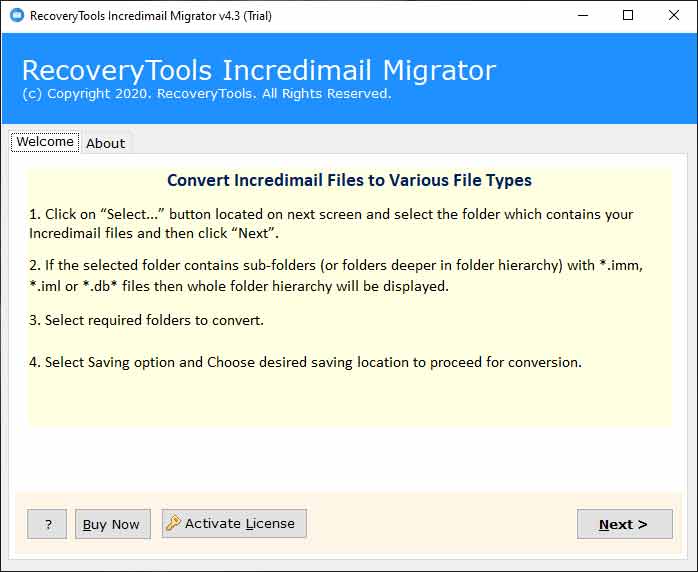
Task: Open help with the ? button
Action: click(47, 524)
